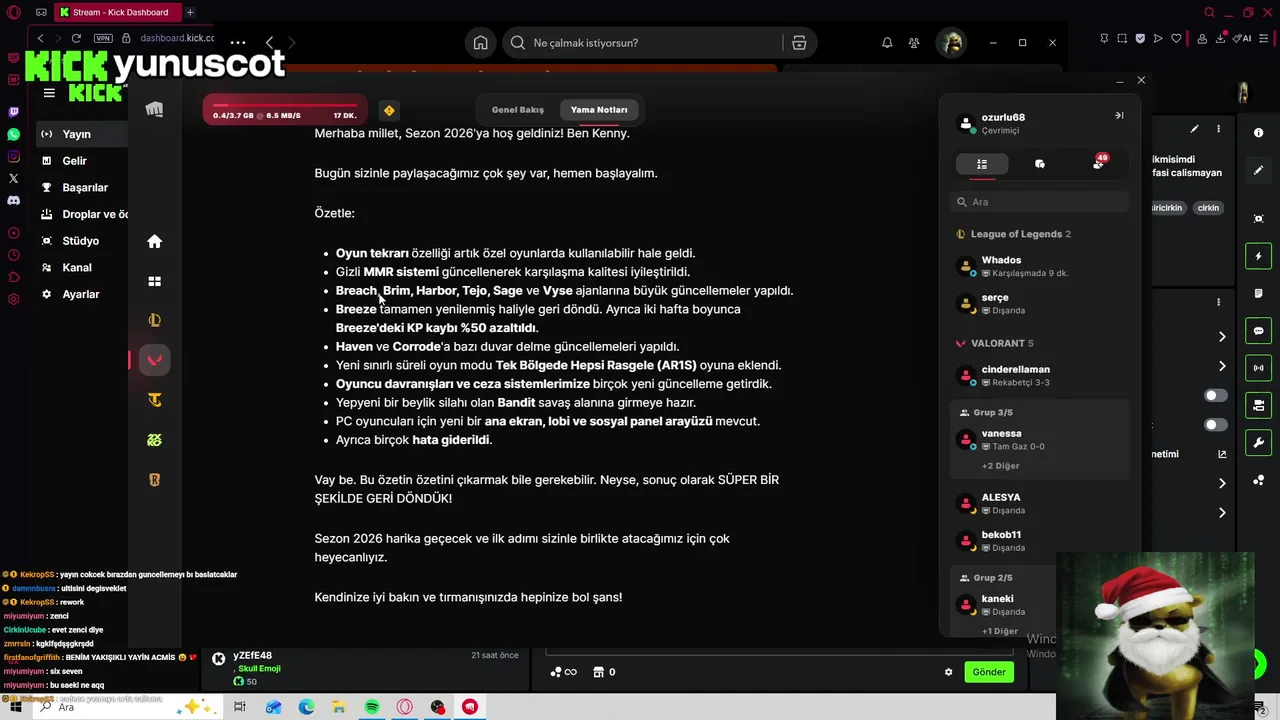Open the games library grid icon
1280x720 pixels.
click(x=154, y=281)
